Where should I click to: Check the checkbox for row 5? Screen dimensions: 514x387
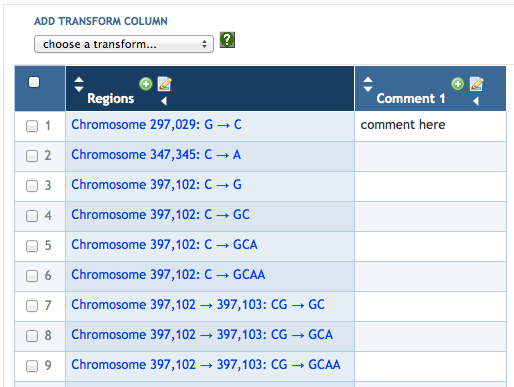[x=32, y=246]
